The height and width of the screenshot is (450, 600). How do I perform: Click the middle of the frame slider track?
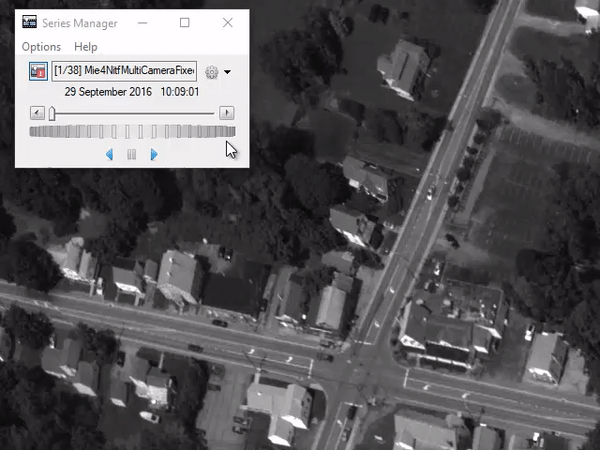132,113
